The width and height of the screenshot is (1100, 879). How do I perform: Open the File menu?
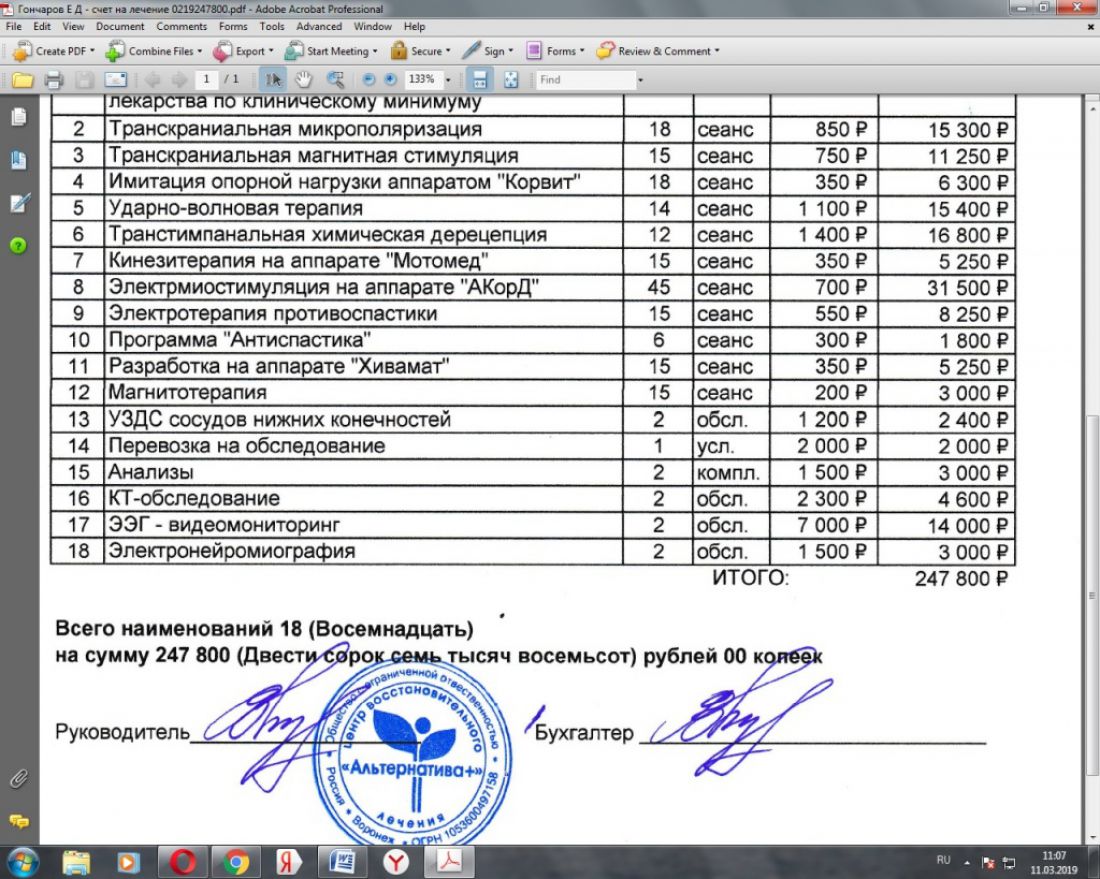(x=14, y=27)
